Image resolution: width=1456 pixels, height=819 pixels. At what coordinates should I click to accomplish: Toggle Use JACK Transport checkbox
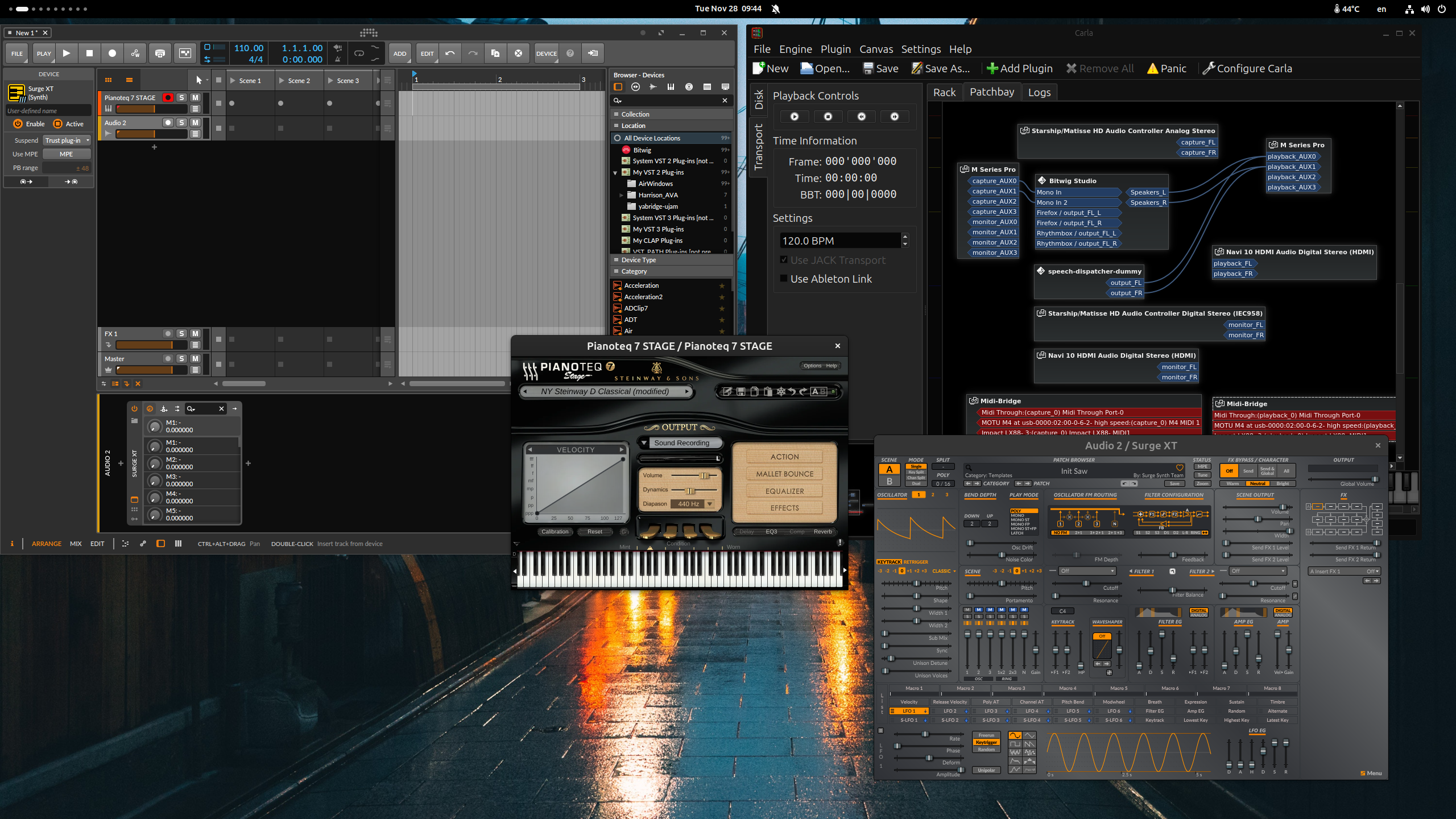click(x=784, y=259)
